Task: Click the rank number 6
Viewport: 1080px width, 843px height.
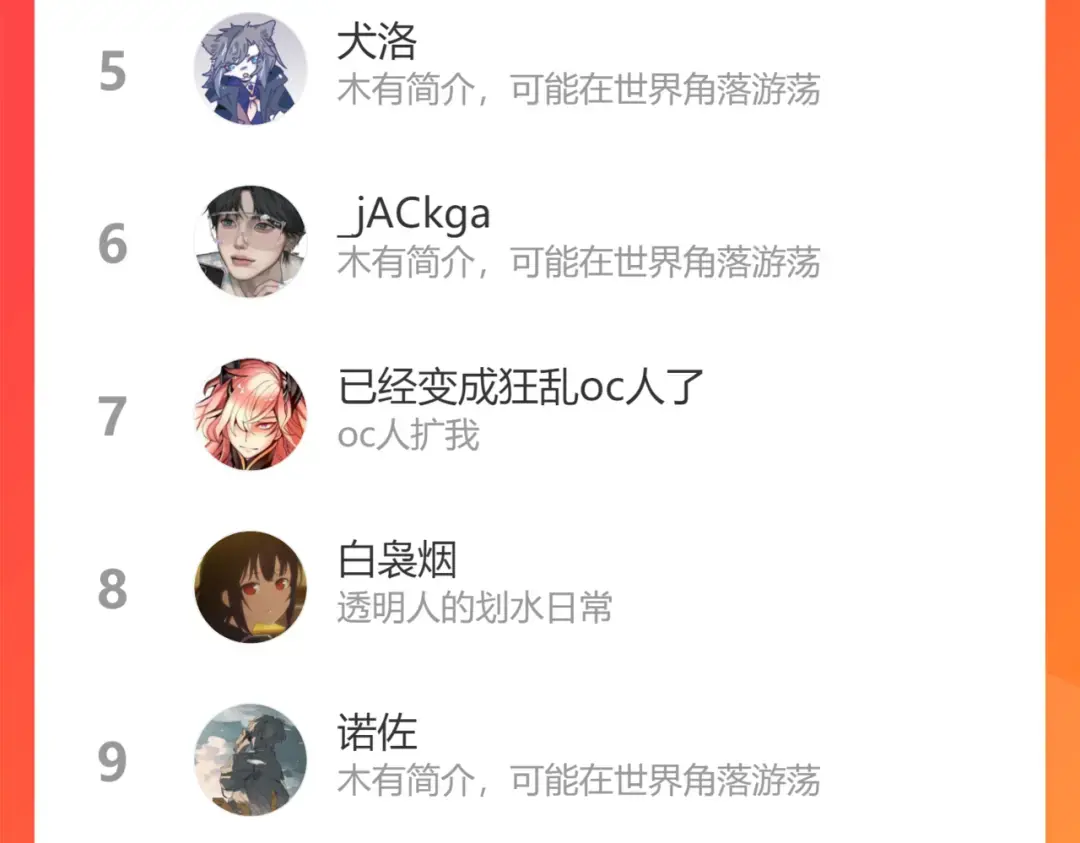Action: pos(112,244)
